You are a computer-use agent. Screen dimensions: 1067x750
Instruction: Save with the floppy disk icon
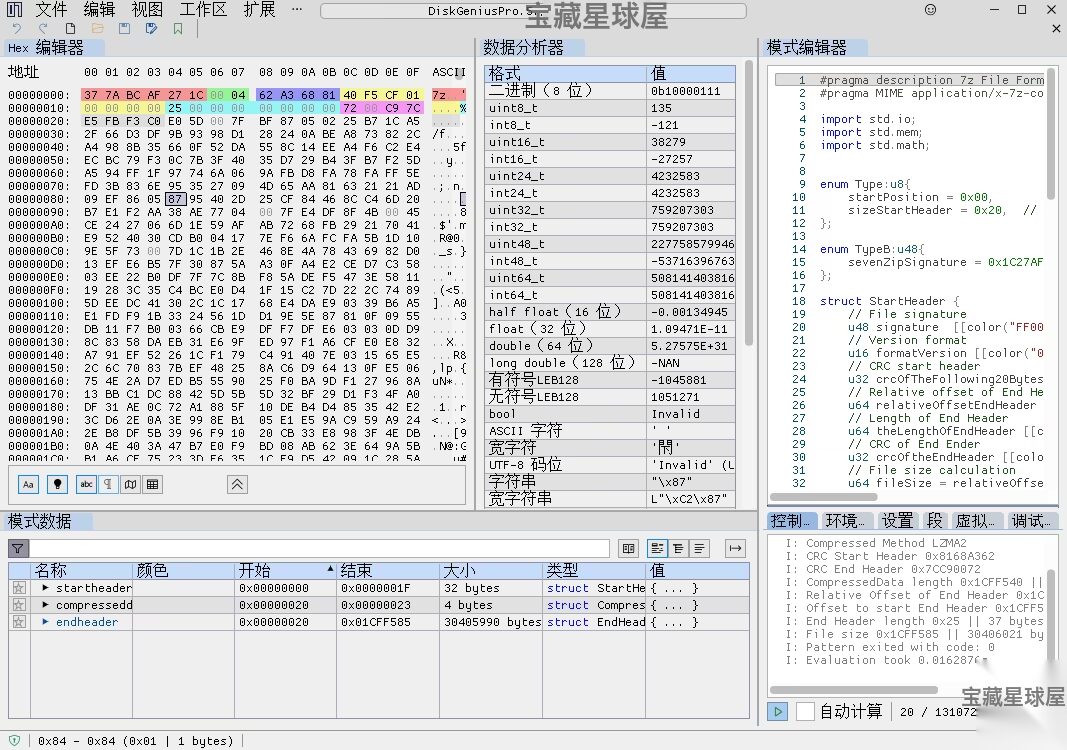coord(124,29)
